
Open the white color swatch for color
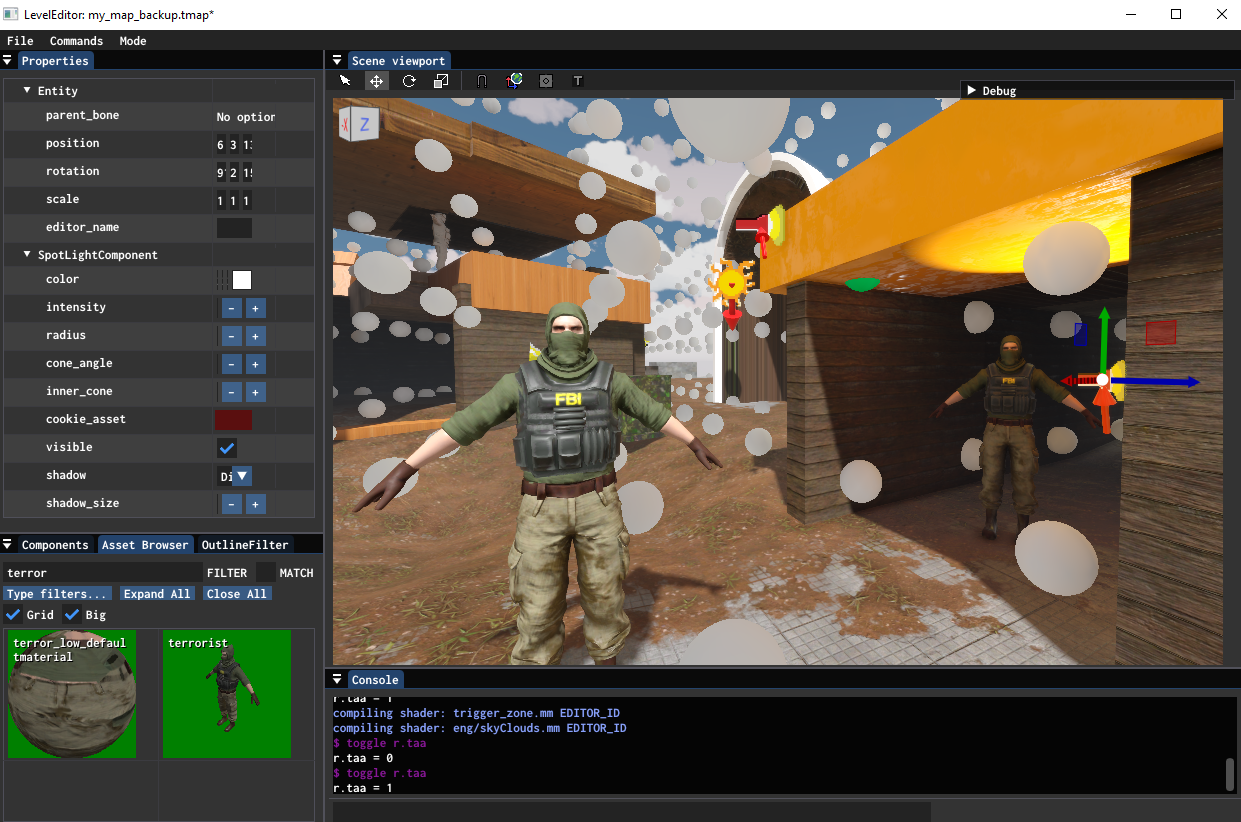point(242,280)
